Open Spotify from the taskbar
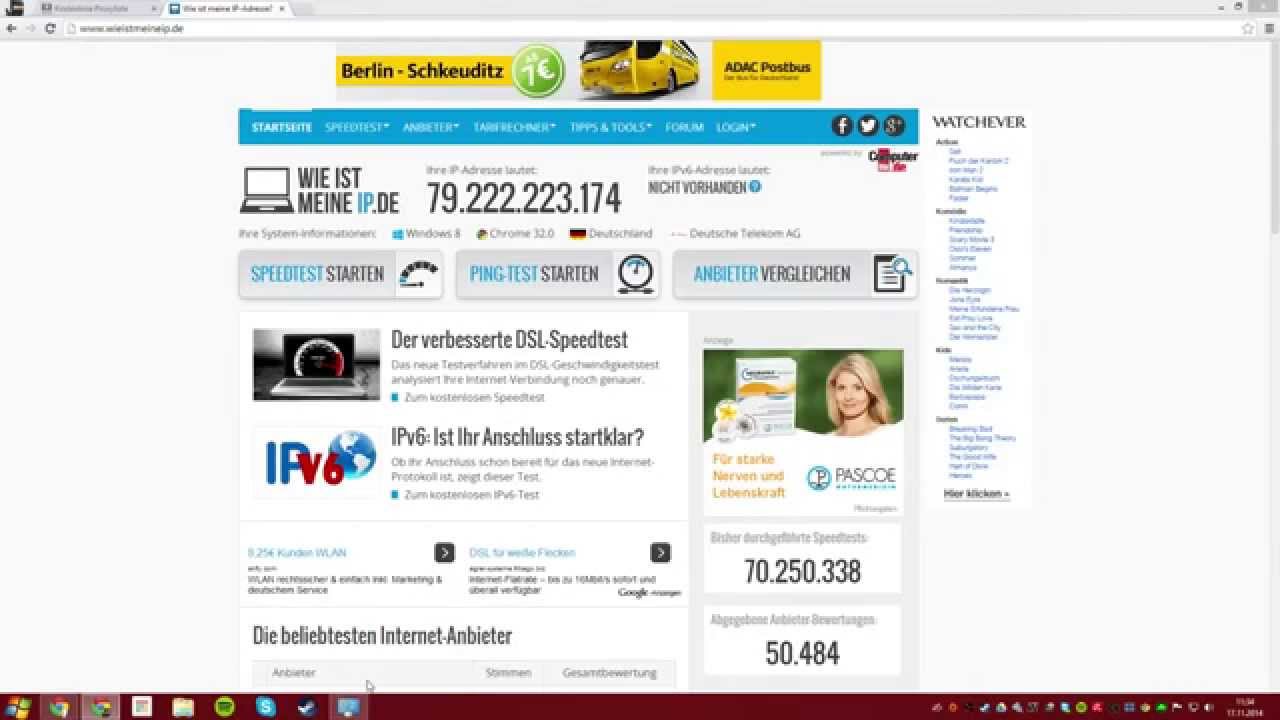Image resolution: width=1280 pixels, height=720 pixels. (x=224, y=707)
